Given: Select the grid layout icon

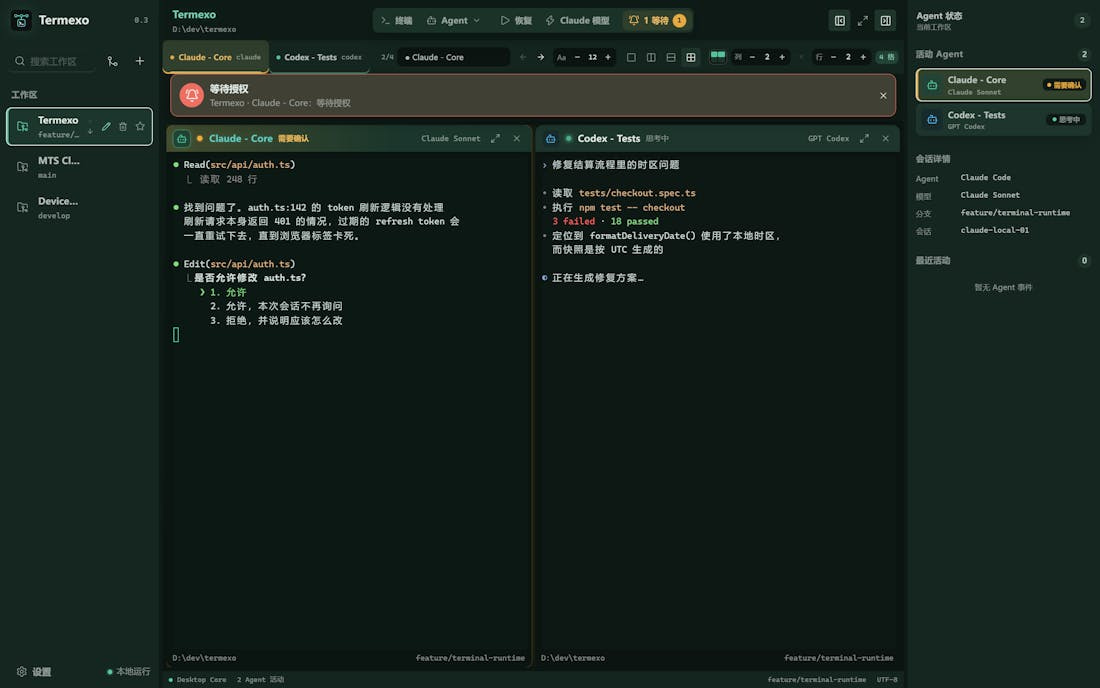Looking at the screenshot, I should [x=691, y=57].
